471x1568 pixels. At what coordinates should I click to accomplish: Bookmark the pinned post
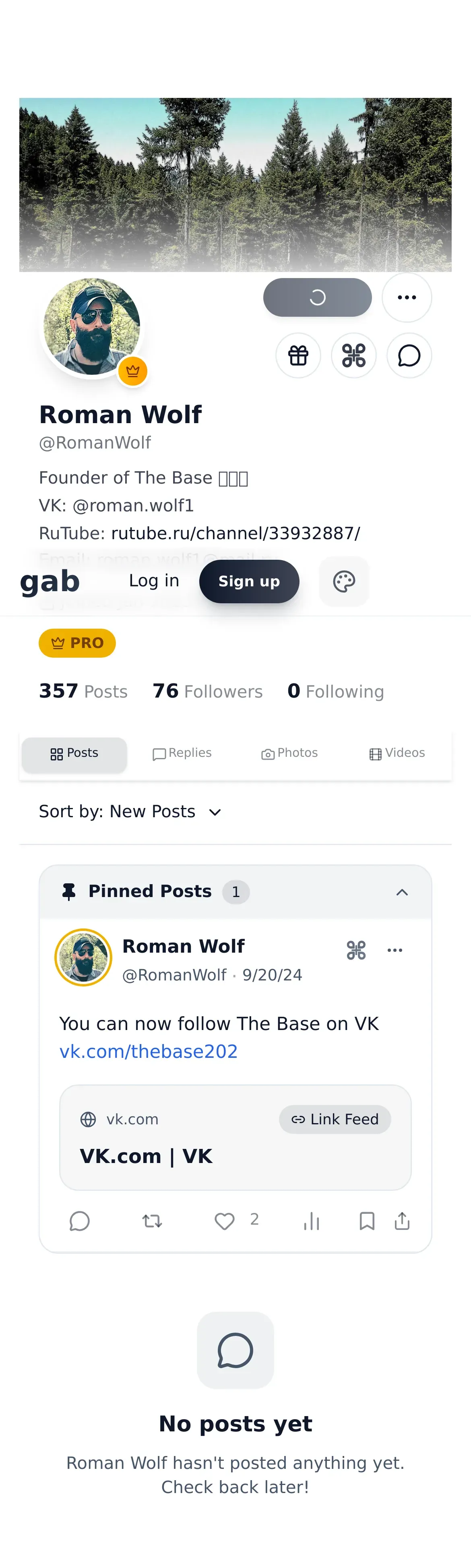tap(367, 1221)
